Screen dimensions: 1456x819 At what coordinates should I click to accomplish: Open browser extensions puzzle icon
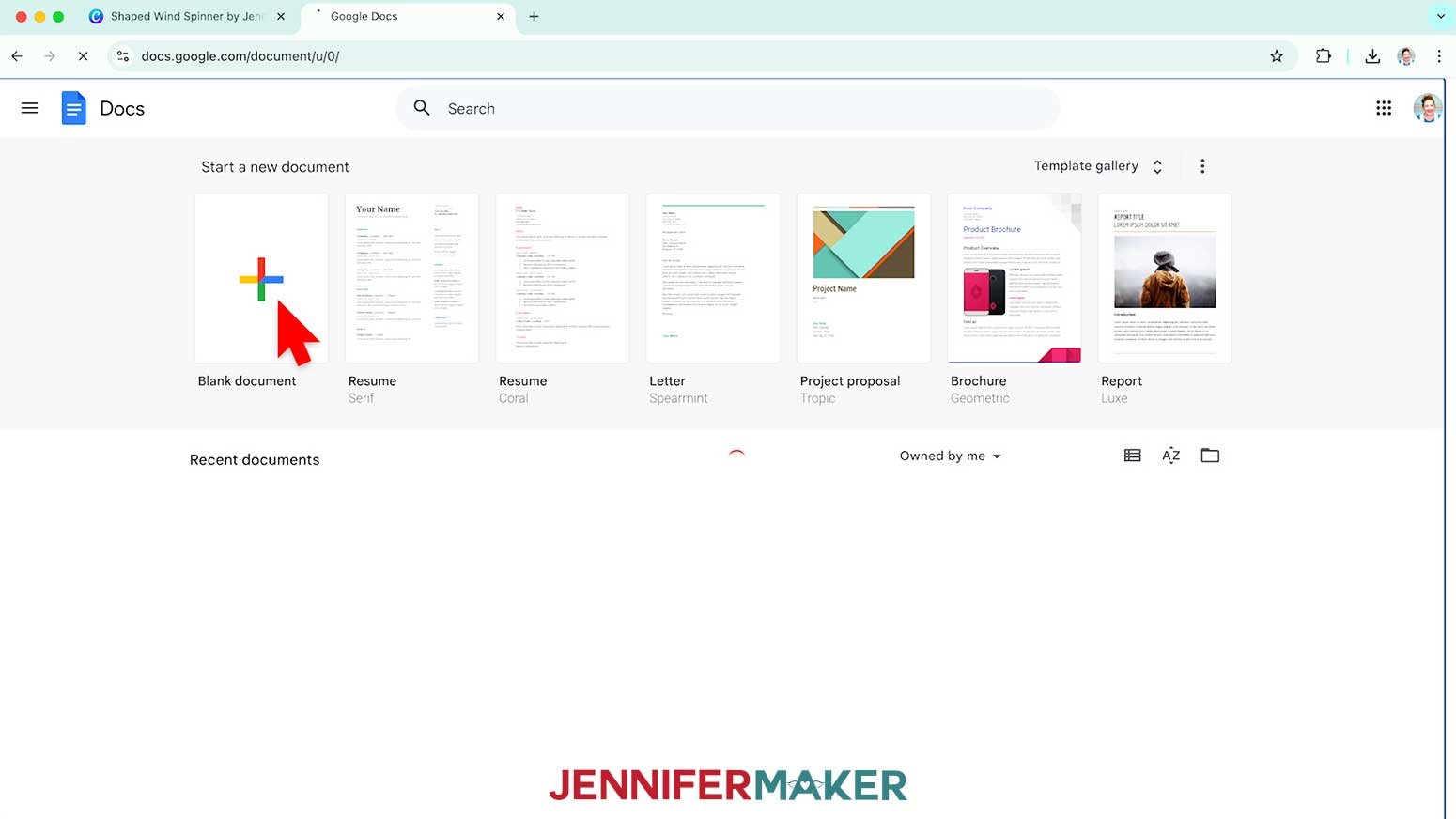[x=1324, y=56]
